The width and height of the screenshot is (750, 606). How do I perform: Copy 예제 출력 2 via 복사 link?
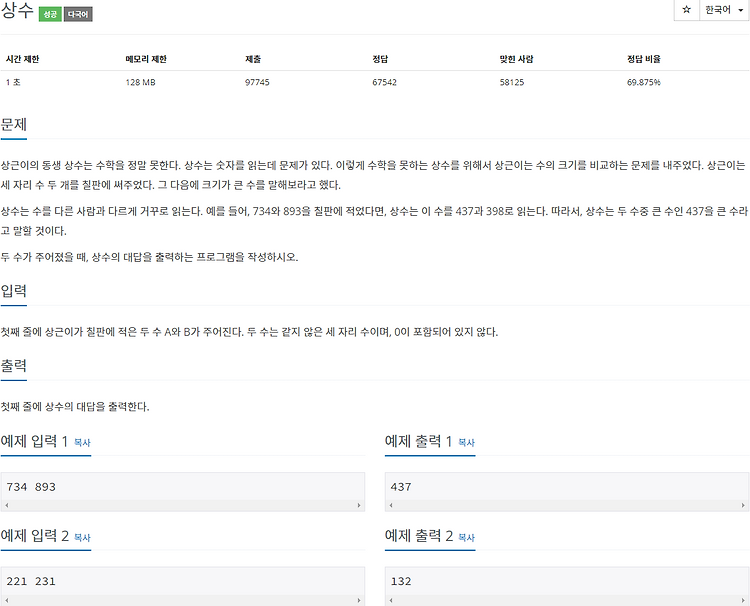pyautogui.click(x=466, y=538)
